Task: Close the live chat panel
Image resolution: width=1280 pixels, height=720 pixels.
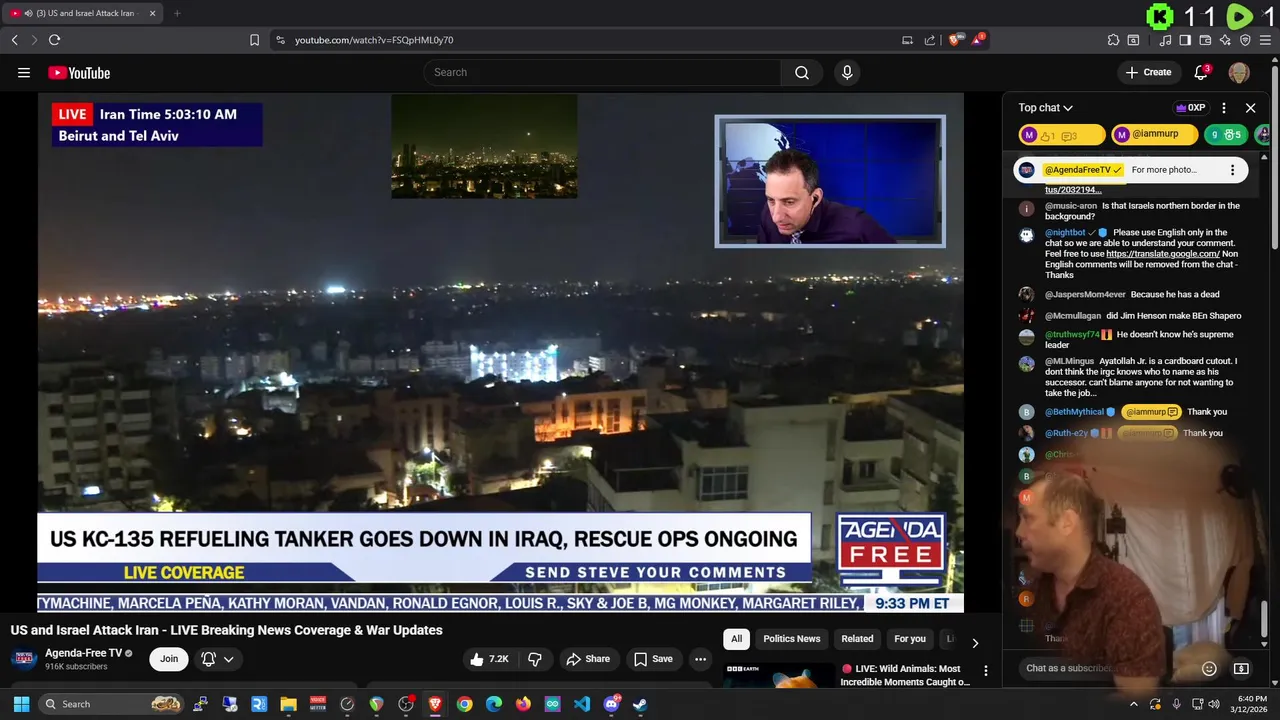Action: tap(1250, 107)
